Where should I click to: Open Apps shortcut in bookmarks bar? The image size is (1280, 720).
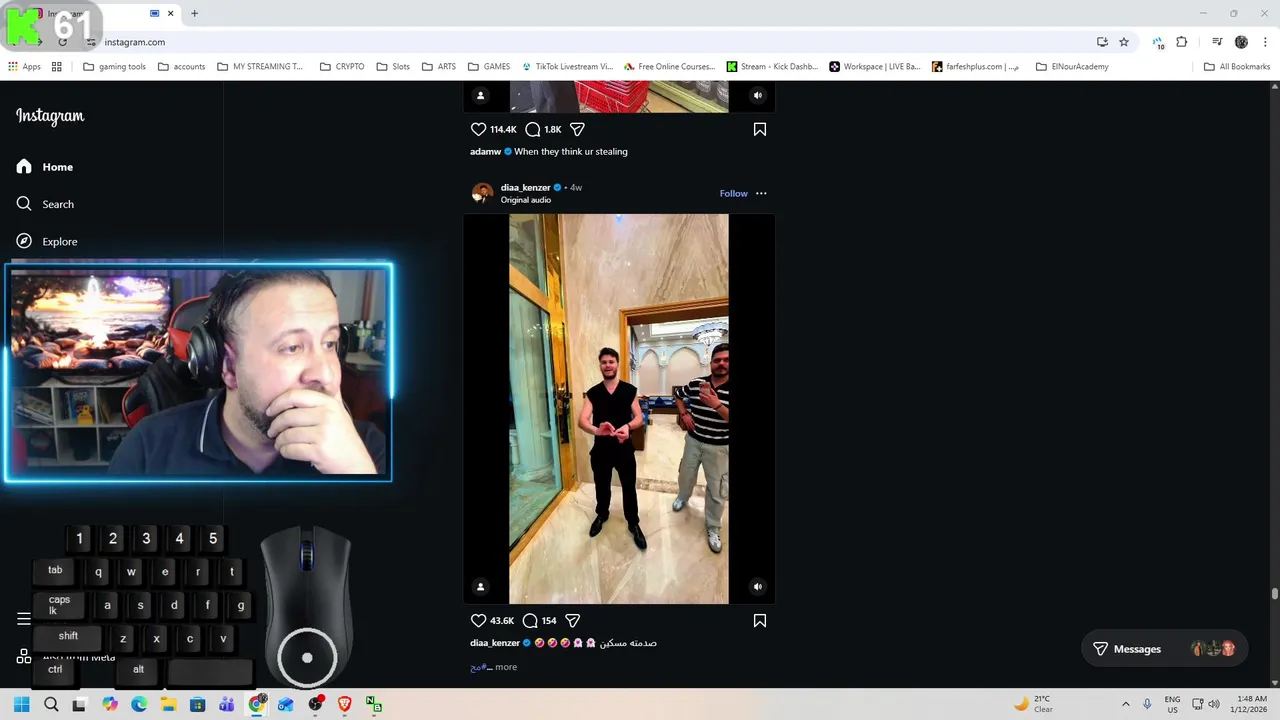point(24,67)
